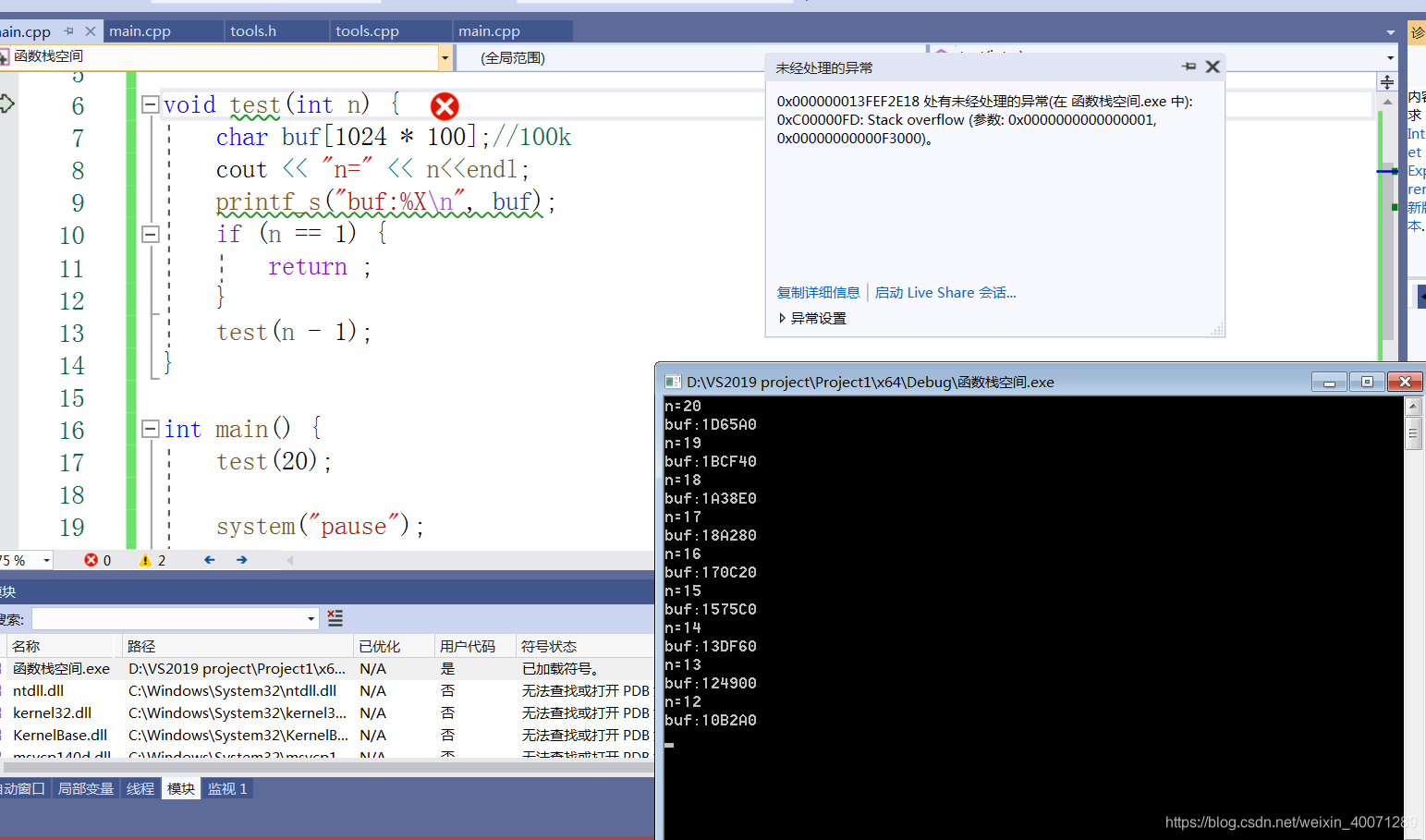
Task: Select the ntdll.dll module row
Action: 327,690
